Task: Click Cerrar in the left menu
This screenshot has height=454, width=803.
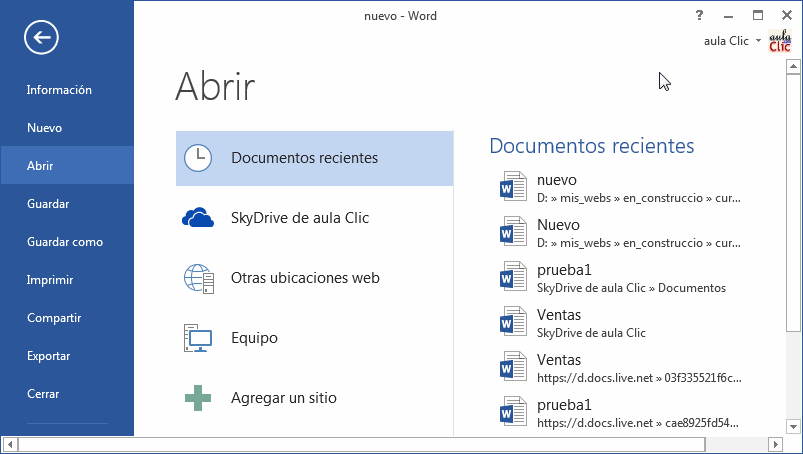Action: (x=43, y=394)
